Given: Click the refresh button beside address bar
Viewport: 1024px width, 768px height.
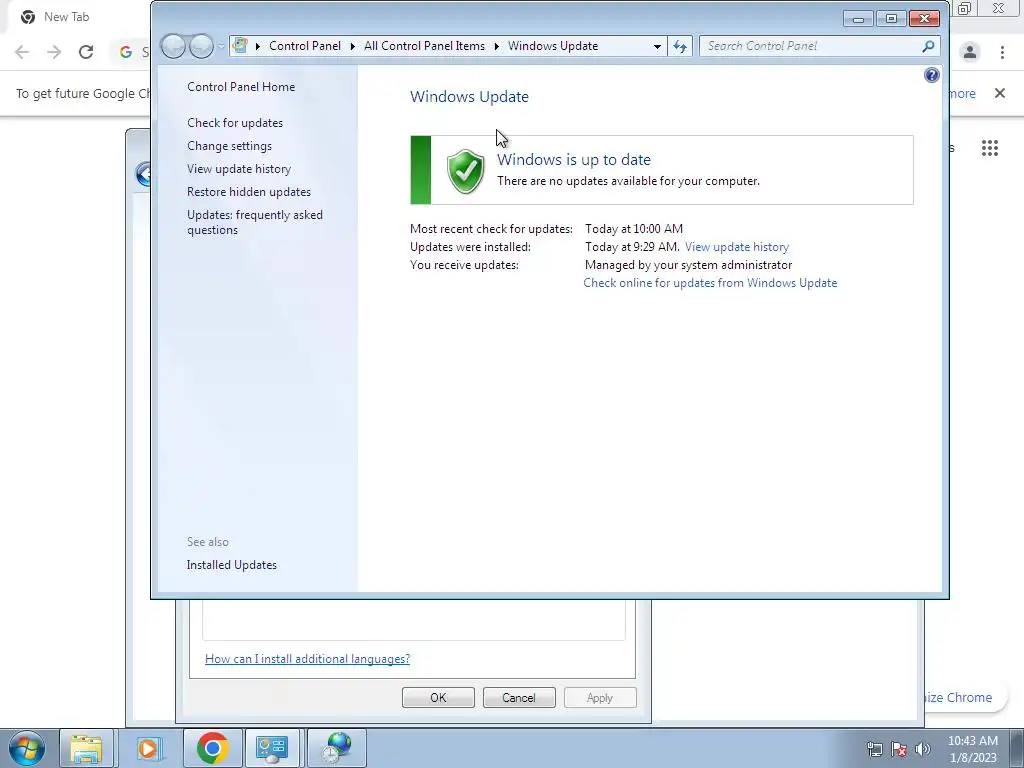Looking at the screenshot, I should pyautogui.click(x=680, y=46).
